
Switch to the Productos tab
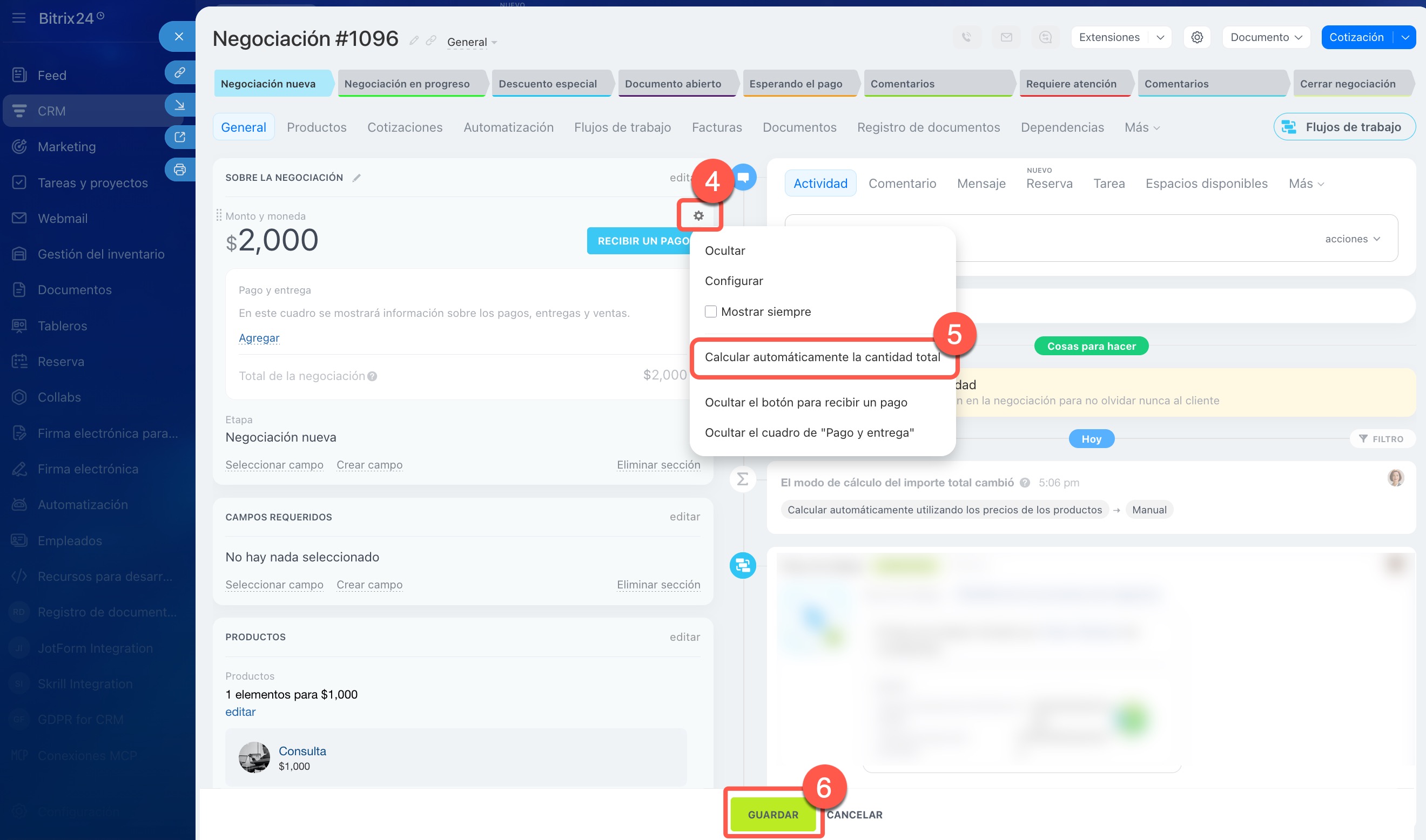point(317,127)
